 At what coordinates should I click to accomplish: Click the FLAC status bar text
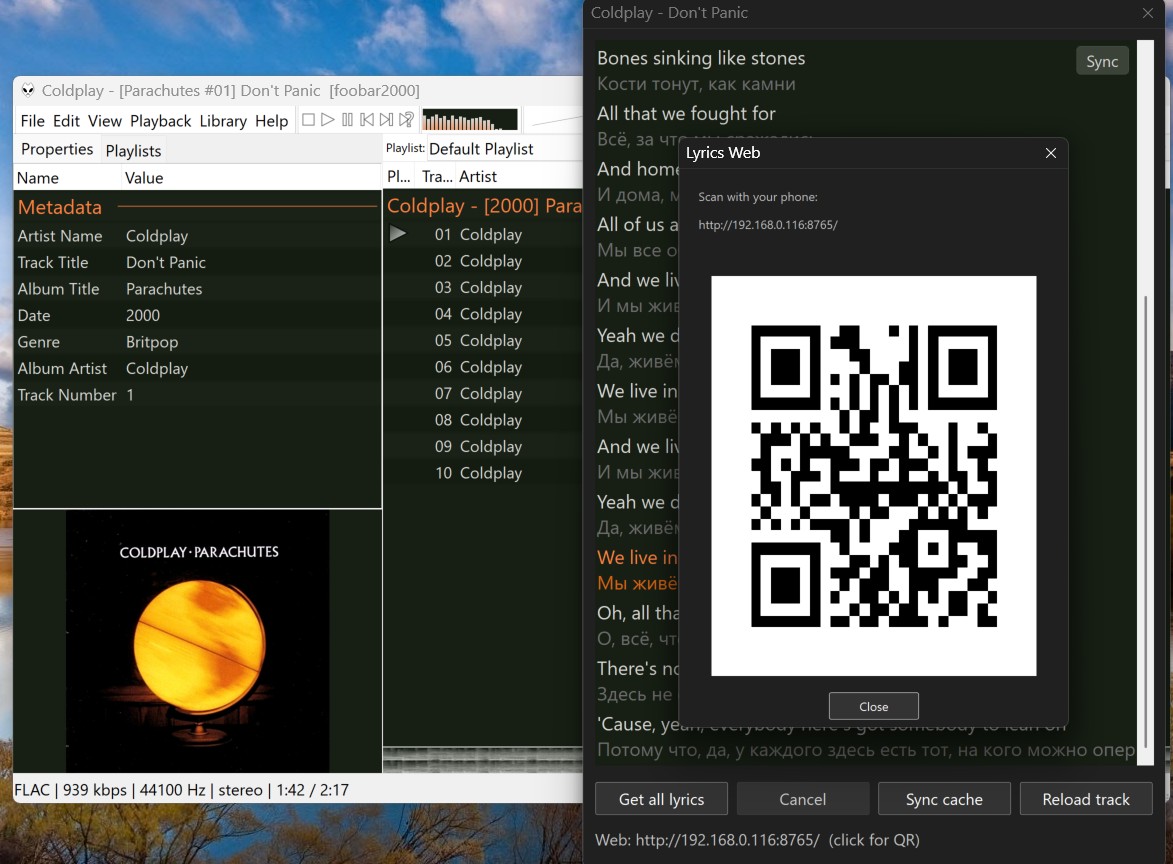(x=181, y=790)
